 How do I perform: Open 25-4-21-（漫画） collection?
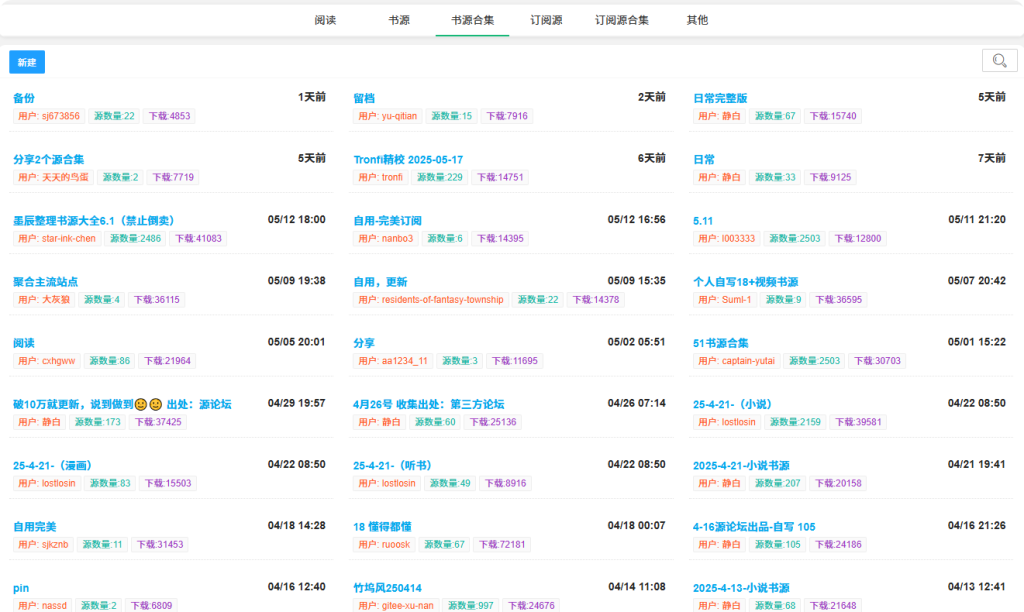pos(52,466)
